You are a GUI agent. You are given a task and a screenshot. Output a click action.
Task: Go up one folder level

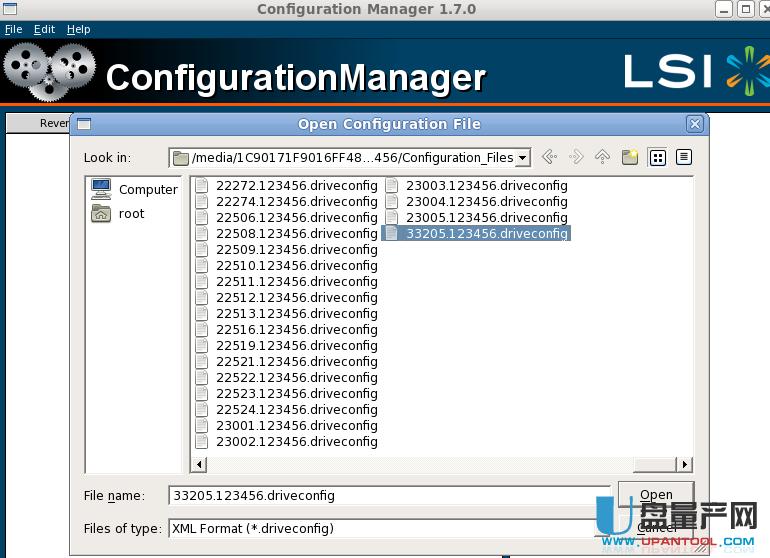[x=602, y=157]
